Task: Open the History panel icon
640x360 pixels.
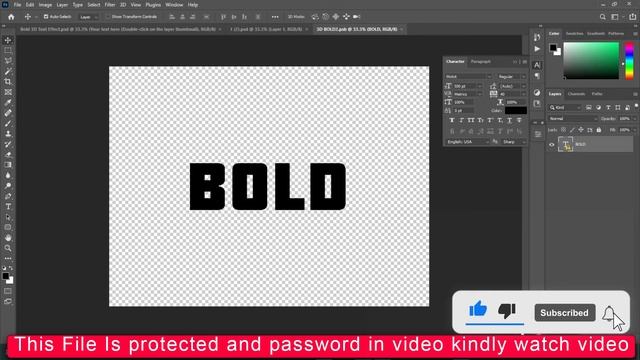Action: (x=537, y=38)
